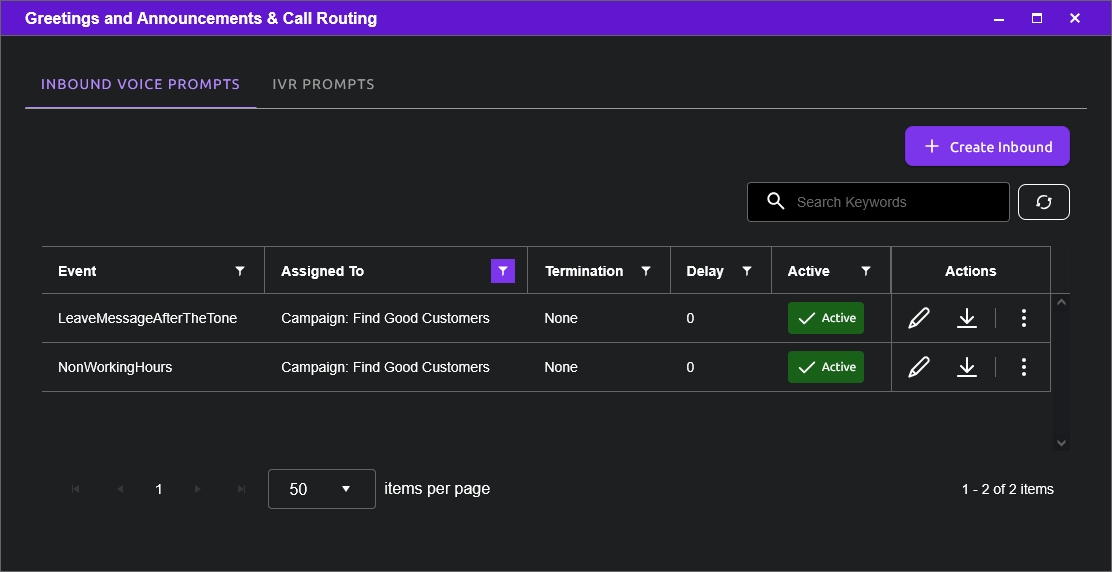Image resolution: width=1112 pixels, height=572 pixels.
Task: Go to the last page of results
Action: (x=241, y=489)
